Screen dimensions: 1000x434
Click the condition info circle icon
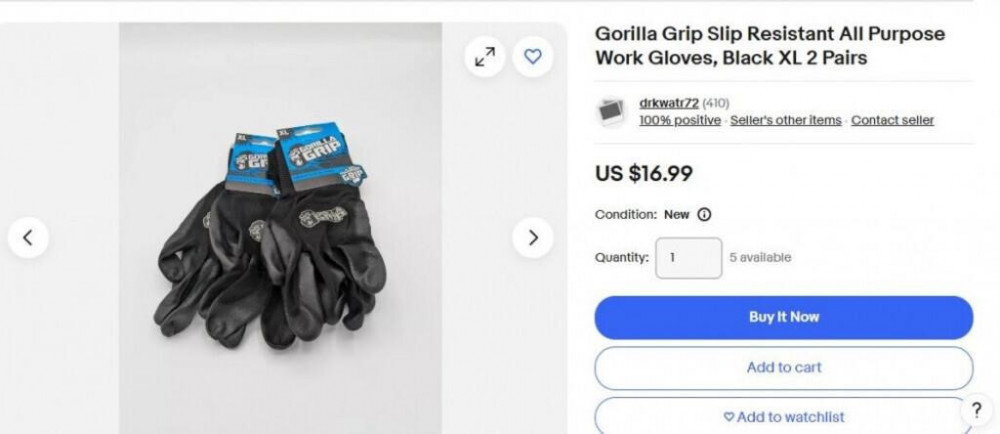click(x=704, y=215)
